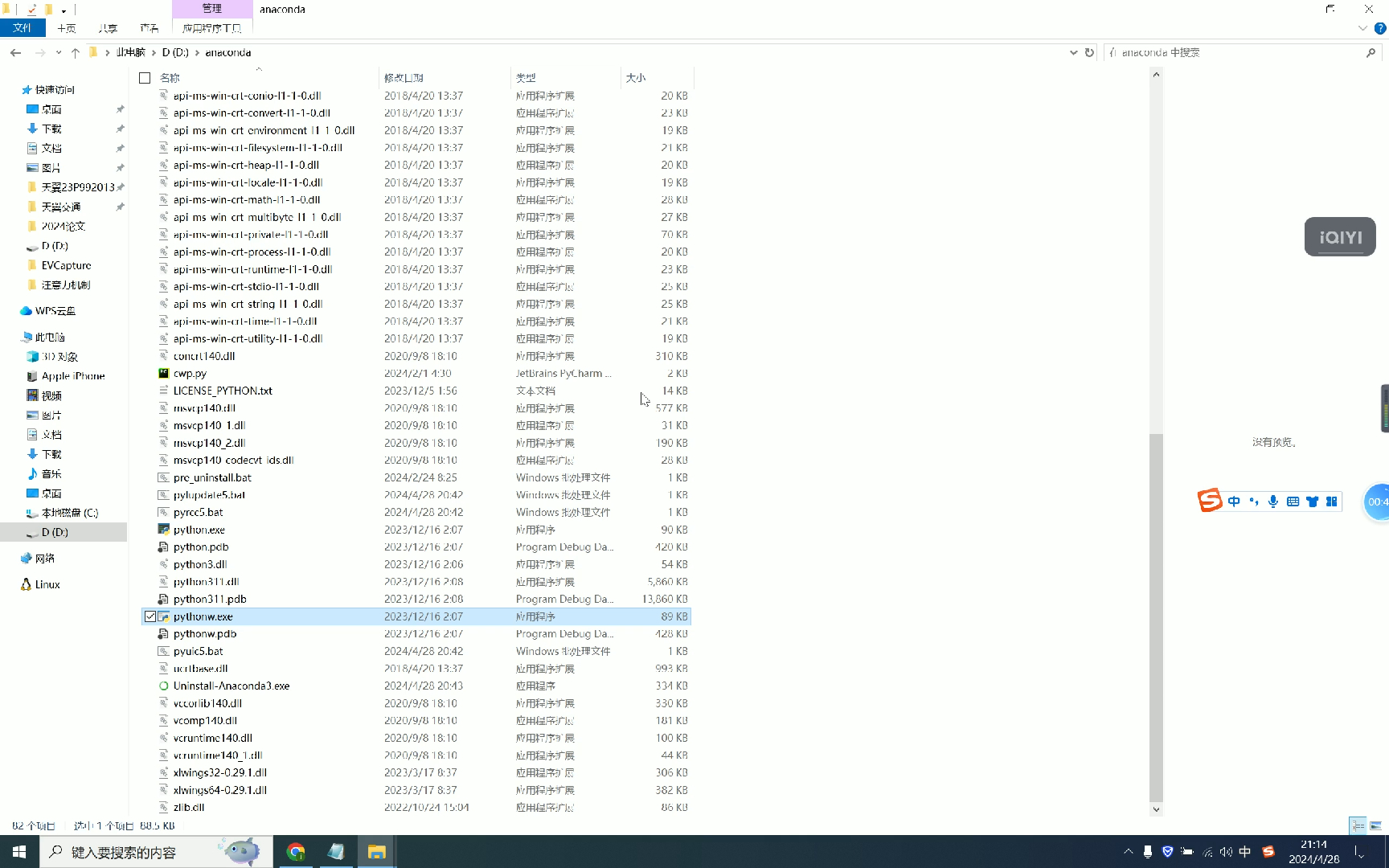Tick the select-all checkbox in header
Screen dimensions: 1389x868
pyautogui.click(x=145, y=78)
